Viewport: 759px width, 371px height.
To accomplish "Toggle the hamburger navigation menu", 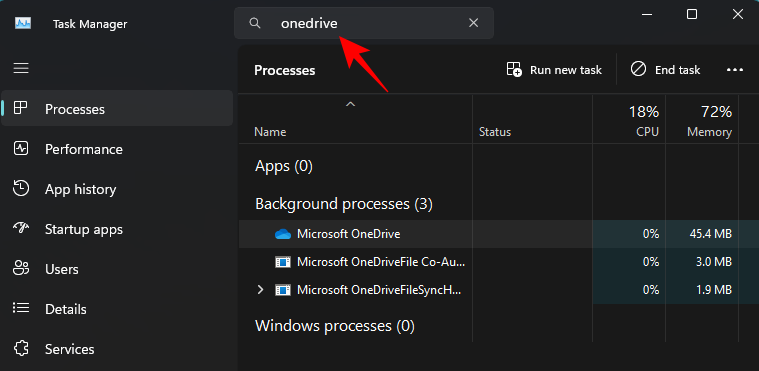I will click(21, 68).
